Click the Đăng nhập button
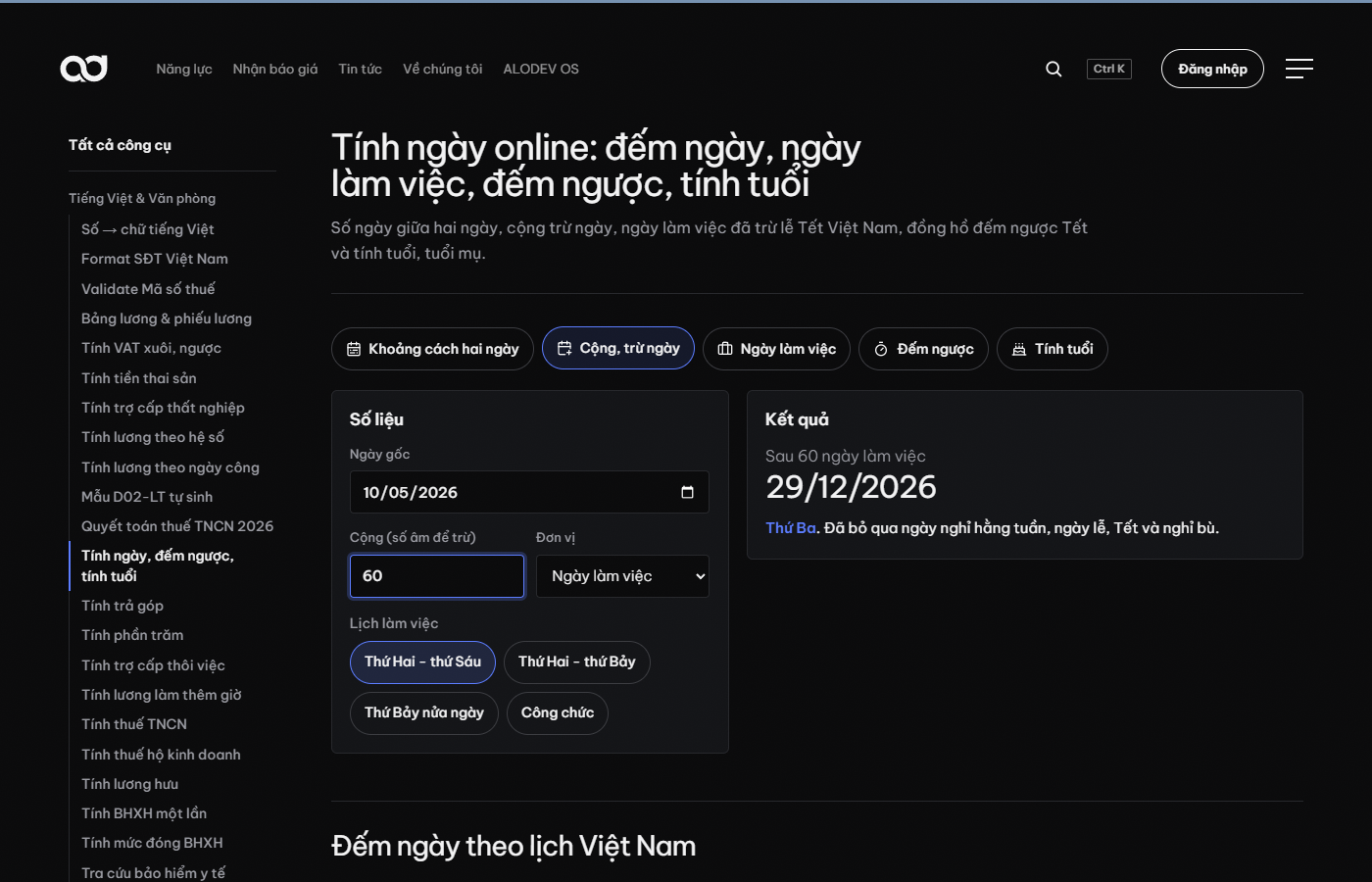The image size is (1372, 882). coord(1212,69)
